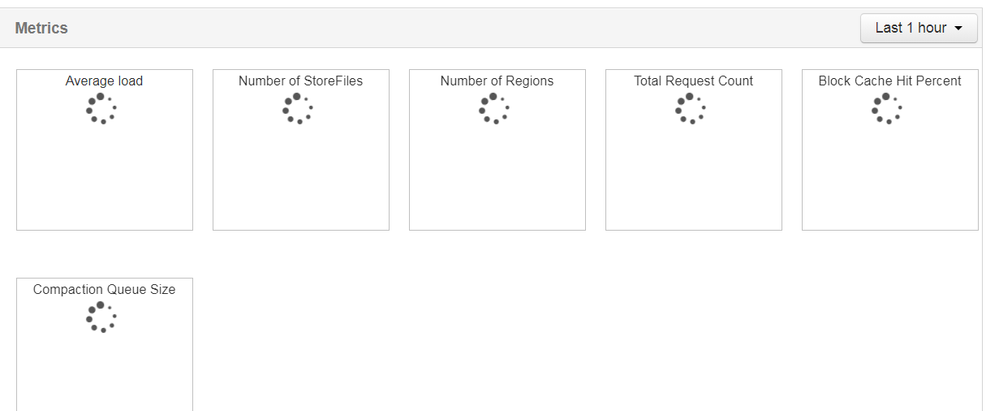The image size is (999, 411).
Task: Click the Number of Regions loading spinner
Action: tap(494, 108)
